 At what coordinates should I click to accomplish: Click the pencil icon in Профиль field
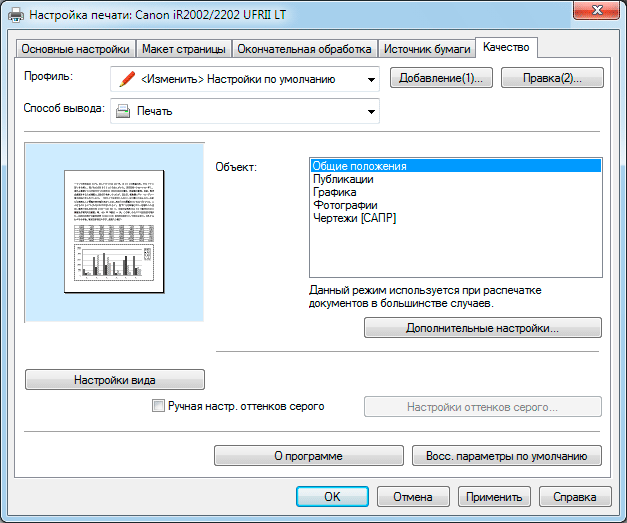127,79
